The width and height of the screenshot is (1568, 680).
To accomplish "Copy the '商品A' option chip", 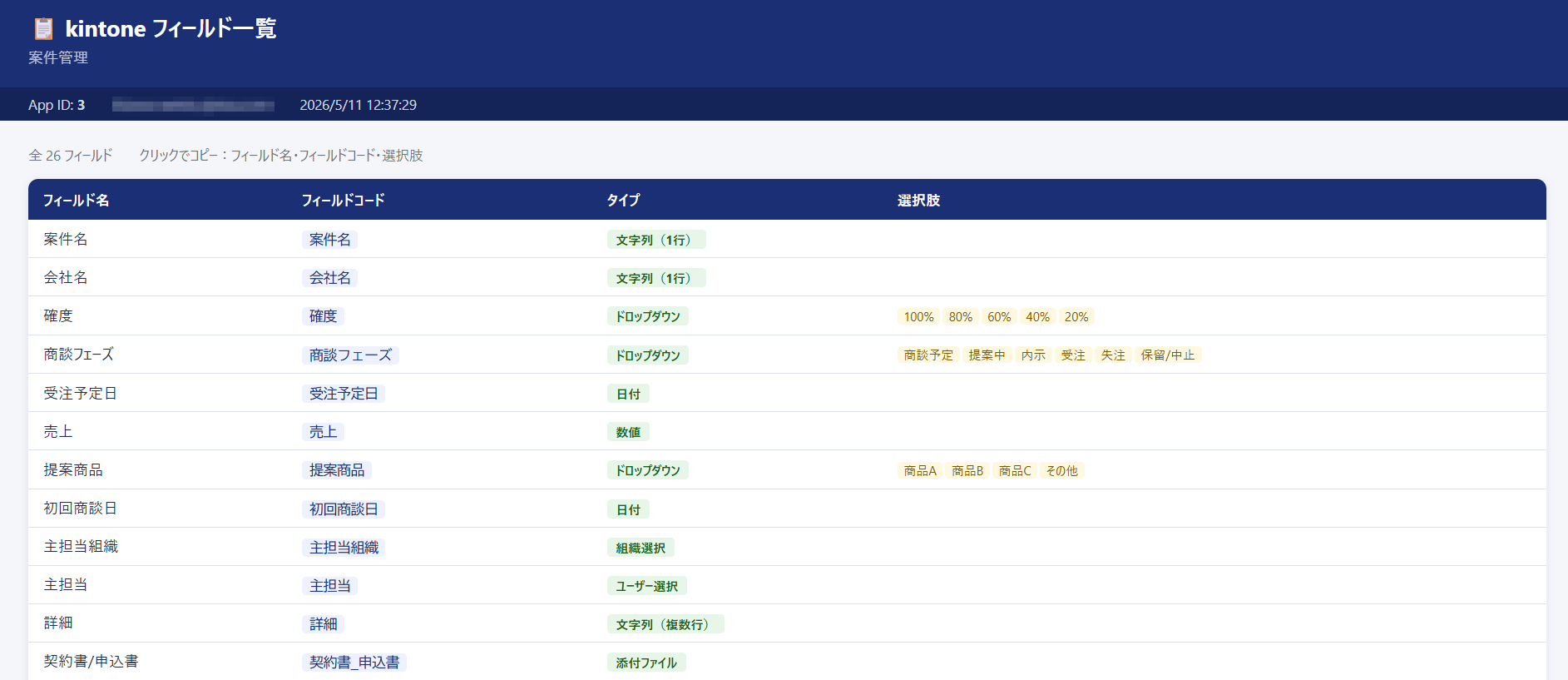I will tap(920, 471).
